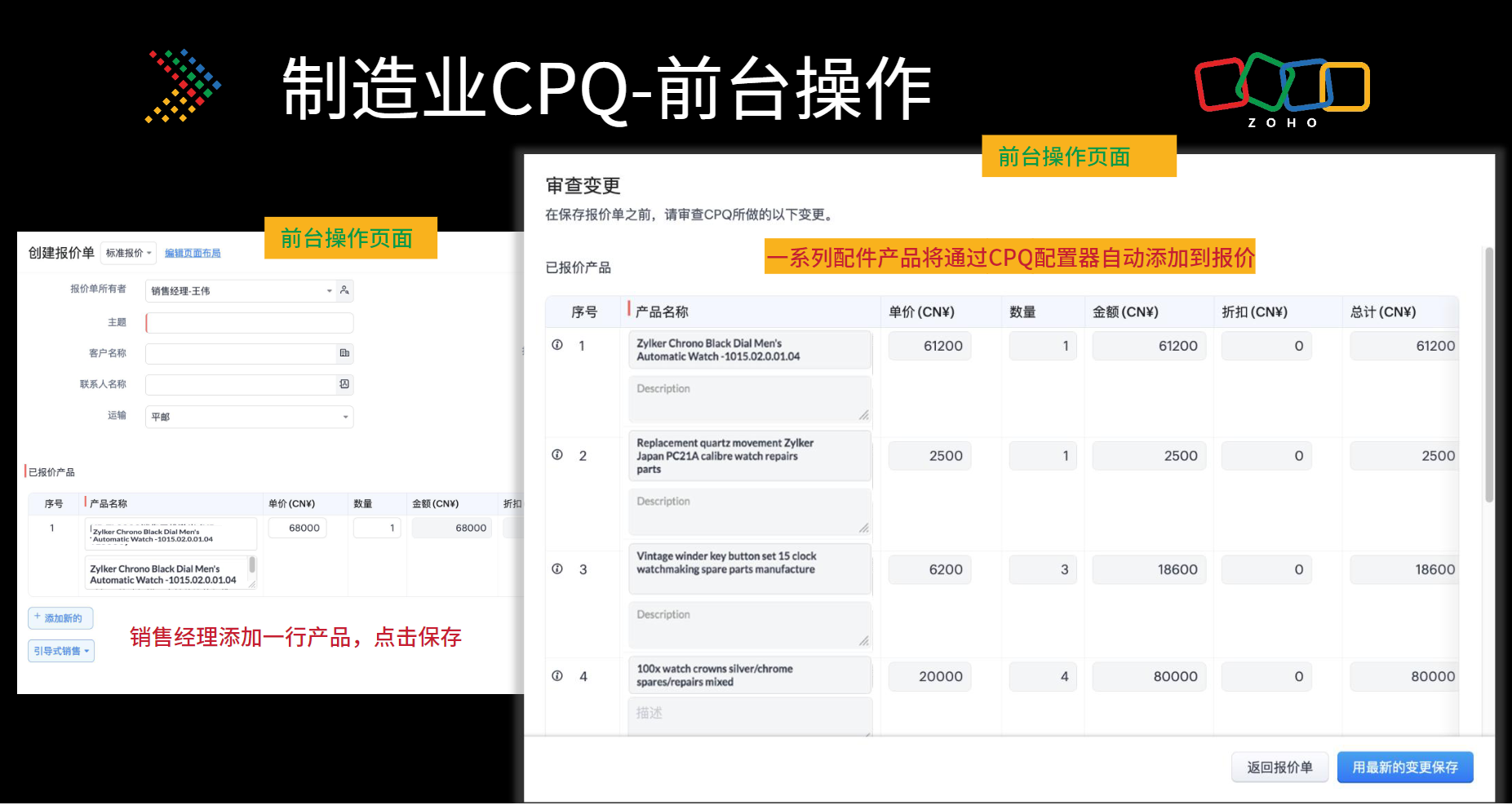Click the 返回报价单 button

pos(1279,767)
